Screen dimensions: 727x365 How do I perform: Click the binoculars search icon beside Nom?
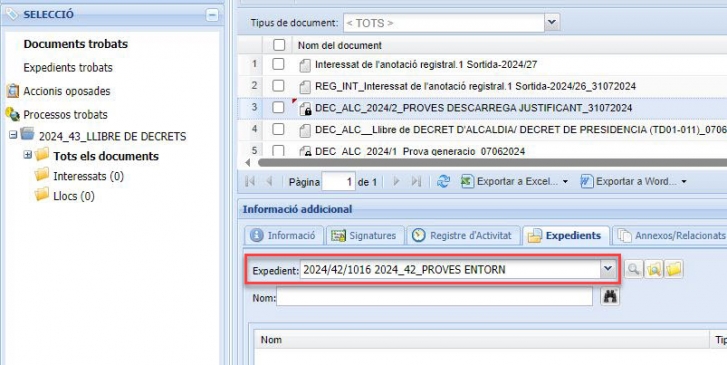[x=610, y=296]
